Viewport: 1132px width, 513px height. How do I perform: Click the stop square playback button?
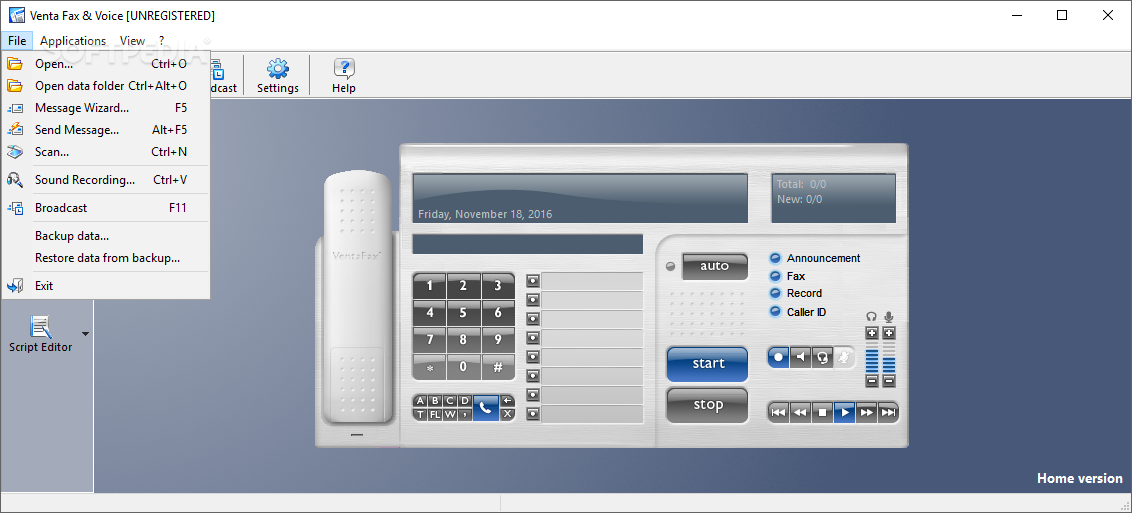[822, 412]
